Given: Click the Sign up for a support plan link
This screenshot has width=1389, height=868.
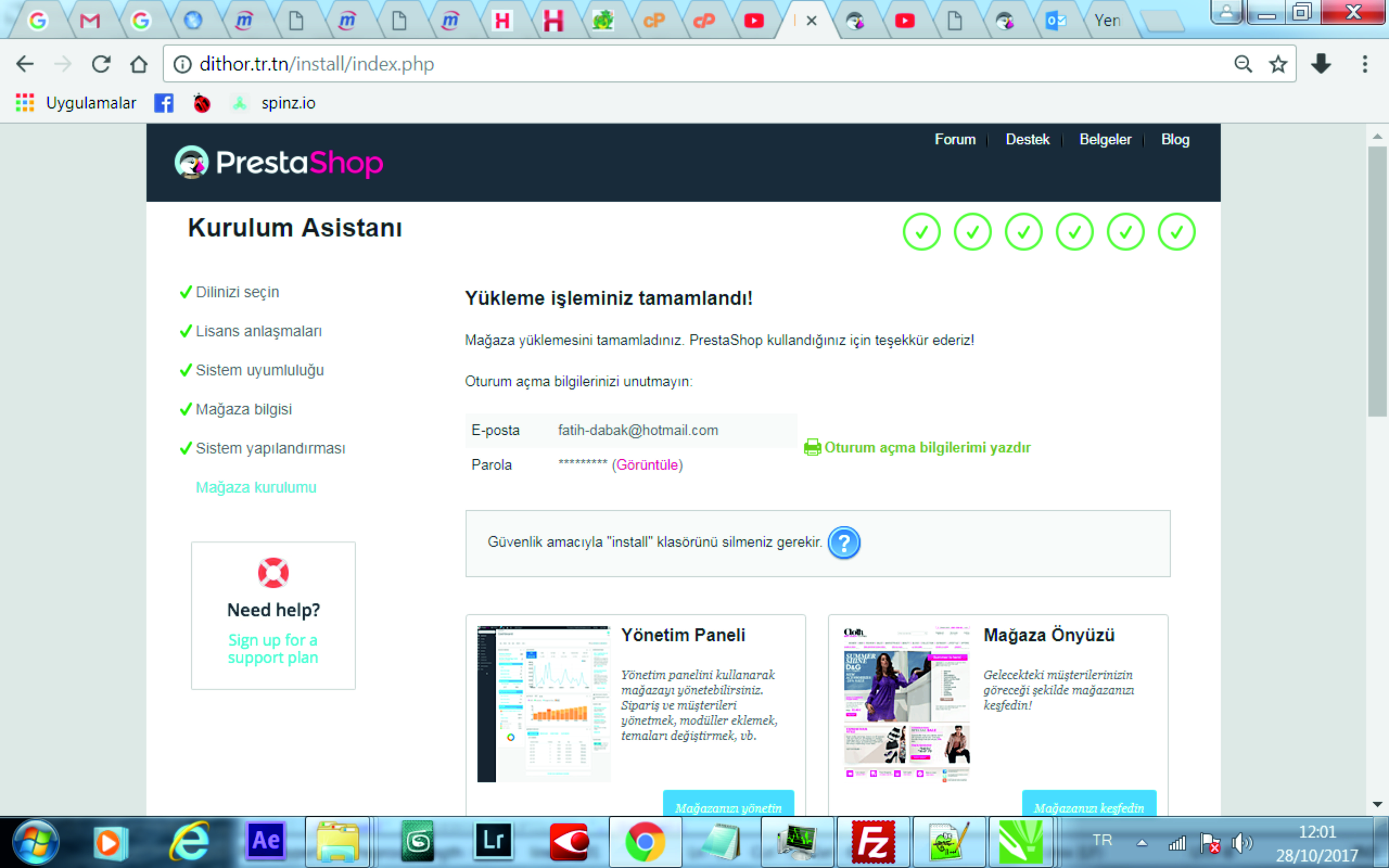Looking at the screenshot, I should click(273, 649).
